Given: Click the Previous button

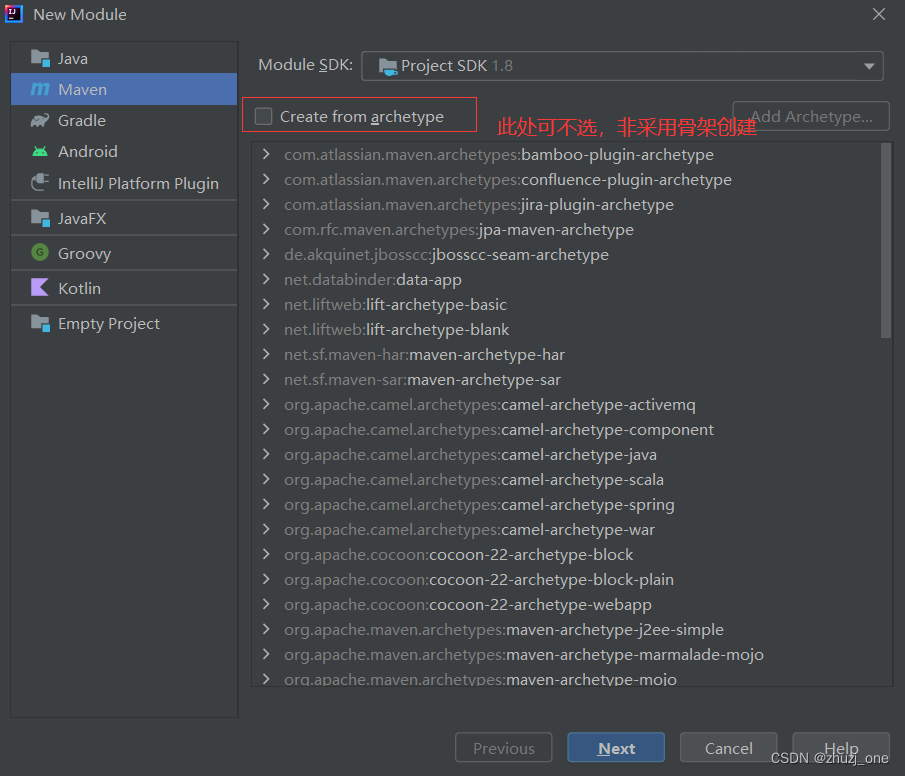Looking at the screenshot, I should click(x=503, y=748).
